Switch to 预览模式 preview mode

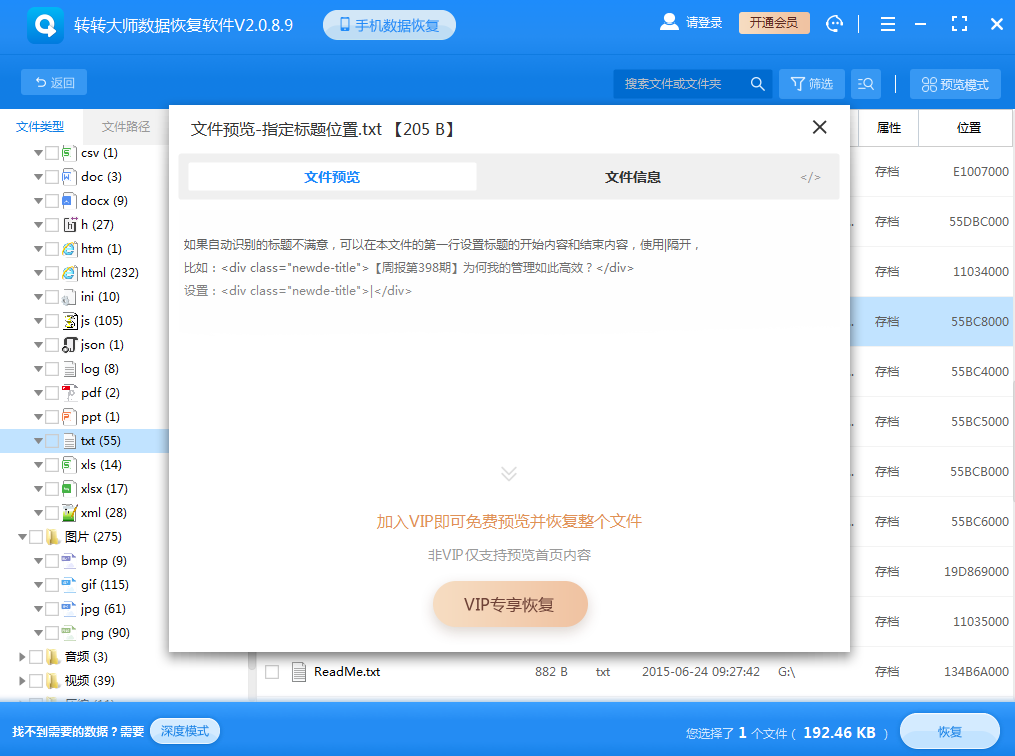point(954,83)
